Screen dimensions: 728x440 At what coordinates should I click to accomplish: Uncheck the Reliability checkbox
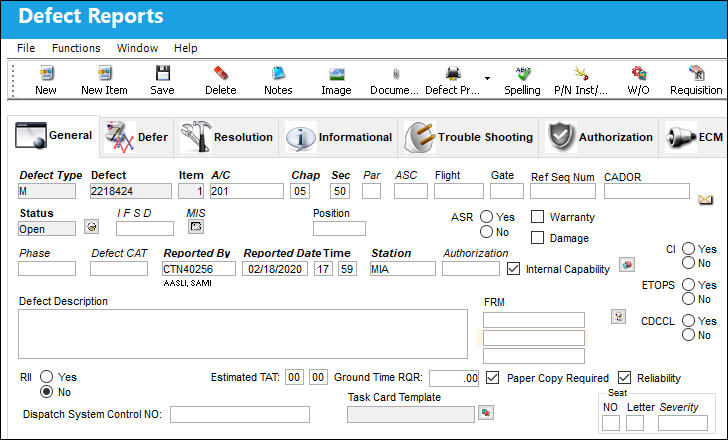pos(624,378)
